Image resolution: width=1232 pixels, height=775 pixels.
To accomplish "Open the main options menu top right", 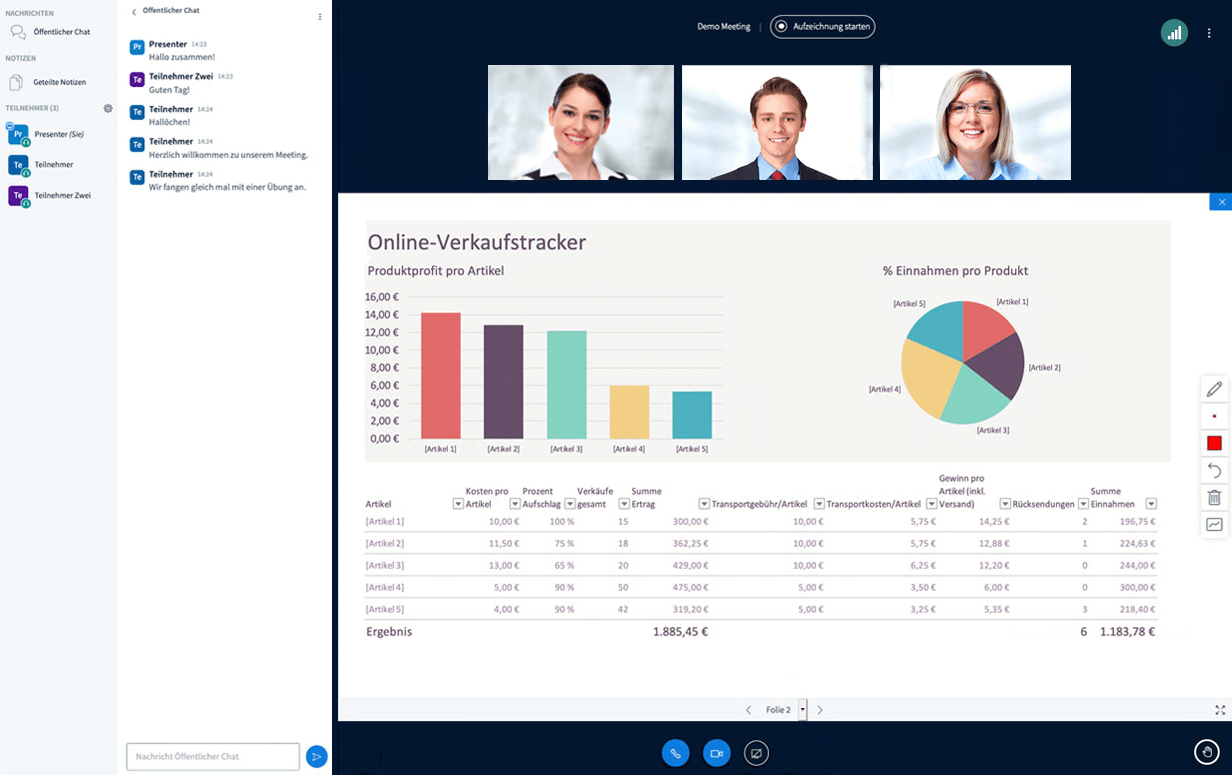I will (1209, 33).
